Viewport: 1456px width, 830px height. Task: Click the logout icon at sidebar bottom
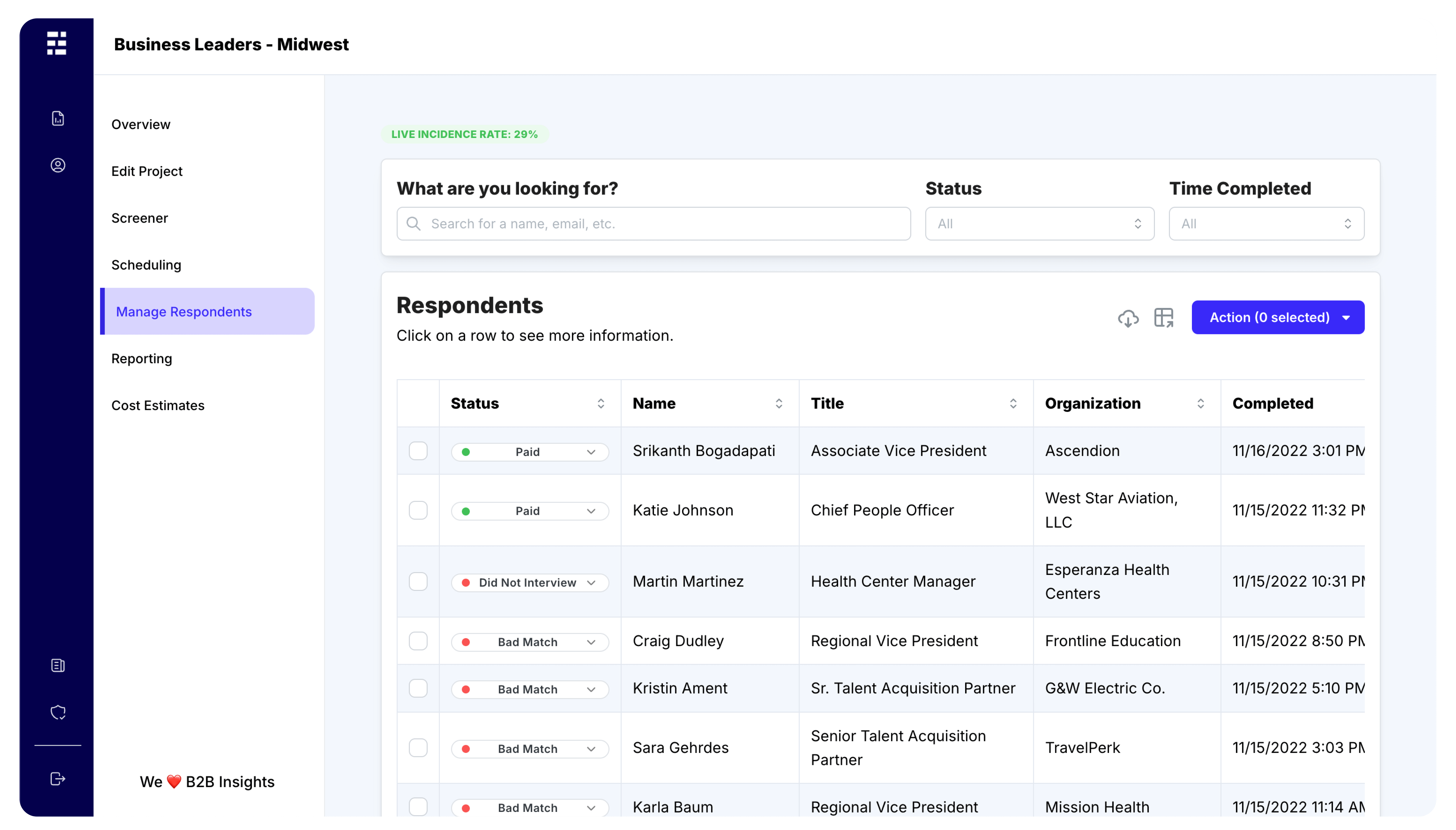(58, 779)
